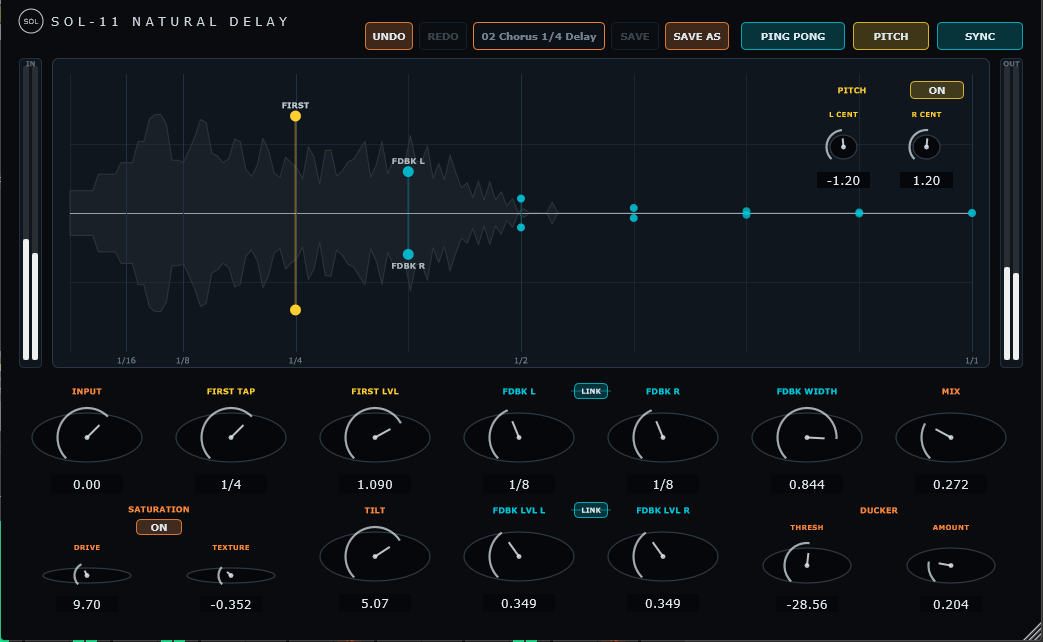Click the L CENT knob
This screenshot has width=1043, height=642.
(x=843, y=146)
